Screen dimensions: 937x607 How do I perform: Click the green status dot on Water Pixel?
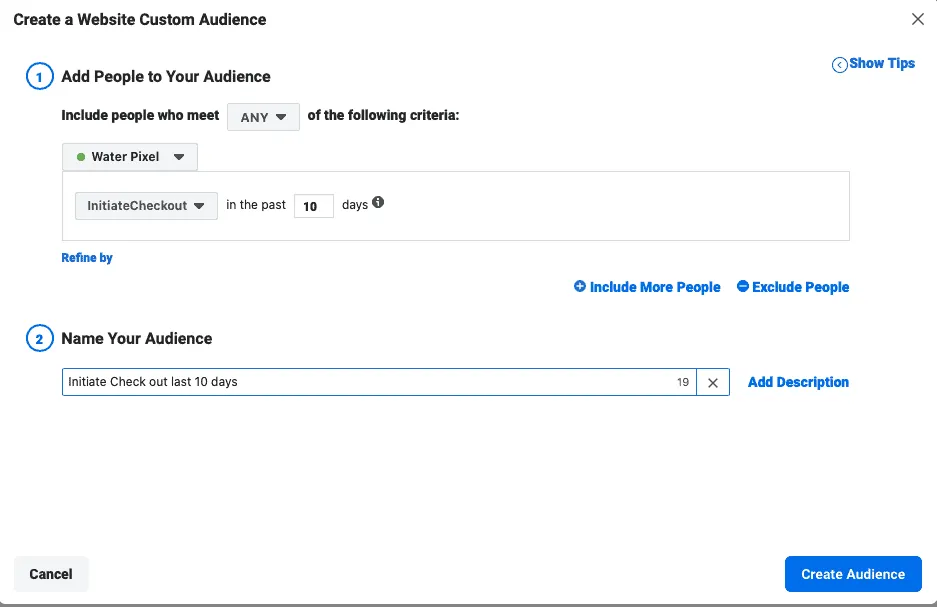pos(81,157)
